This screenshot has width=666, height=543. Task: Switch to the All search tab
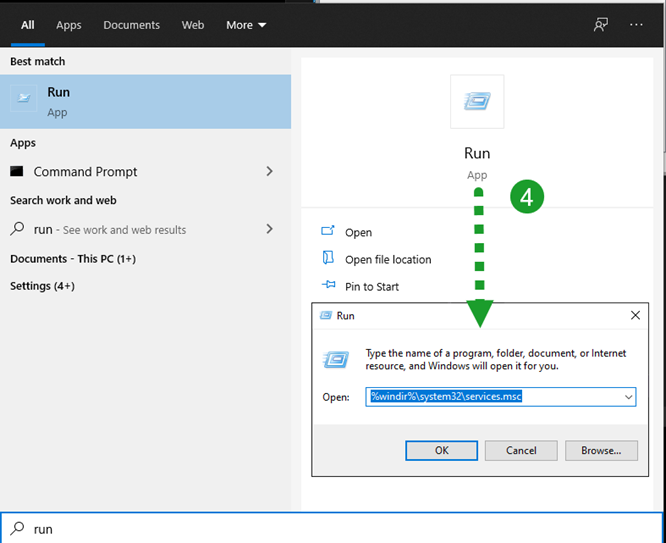(28, 25)
